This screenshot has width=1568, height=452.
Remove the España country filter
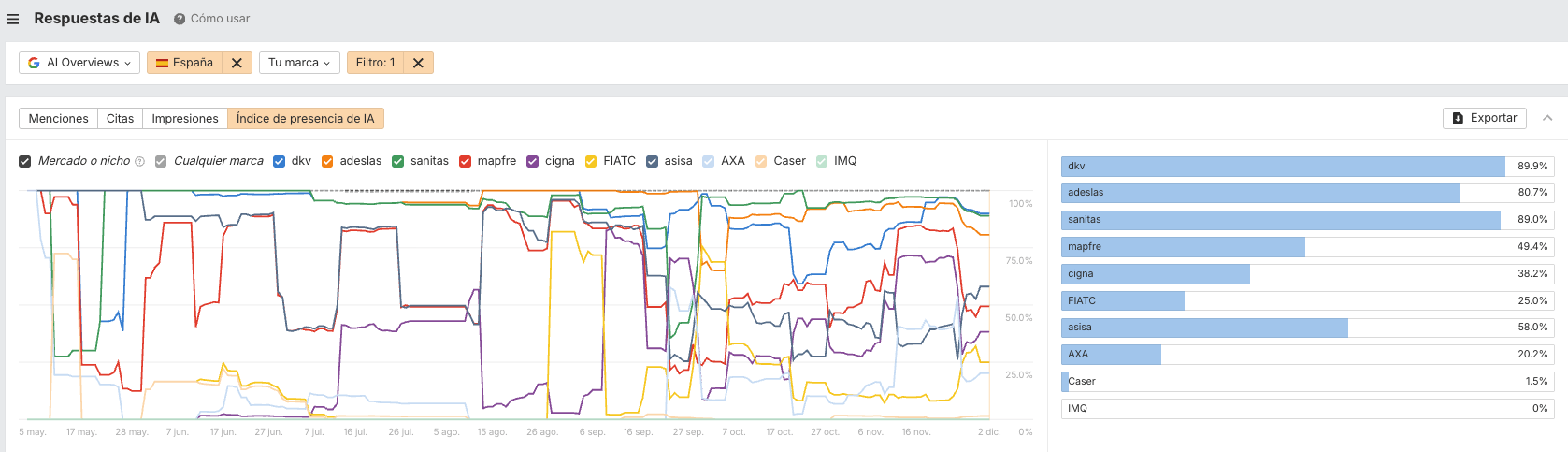point(237,63)
